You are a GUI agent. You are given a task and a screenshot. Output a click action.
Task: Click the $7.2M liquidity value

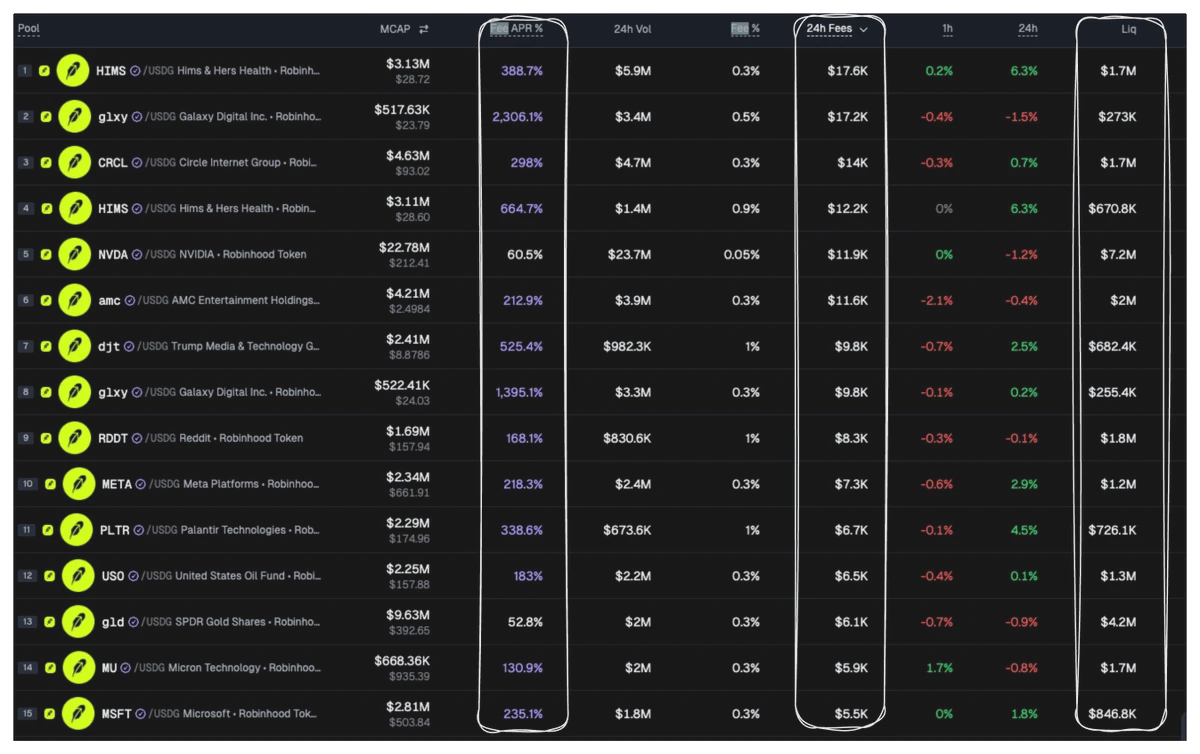coord(1117,255)
